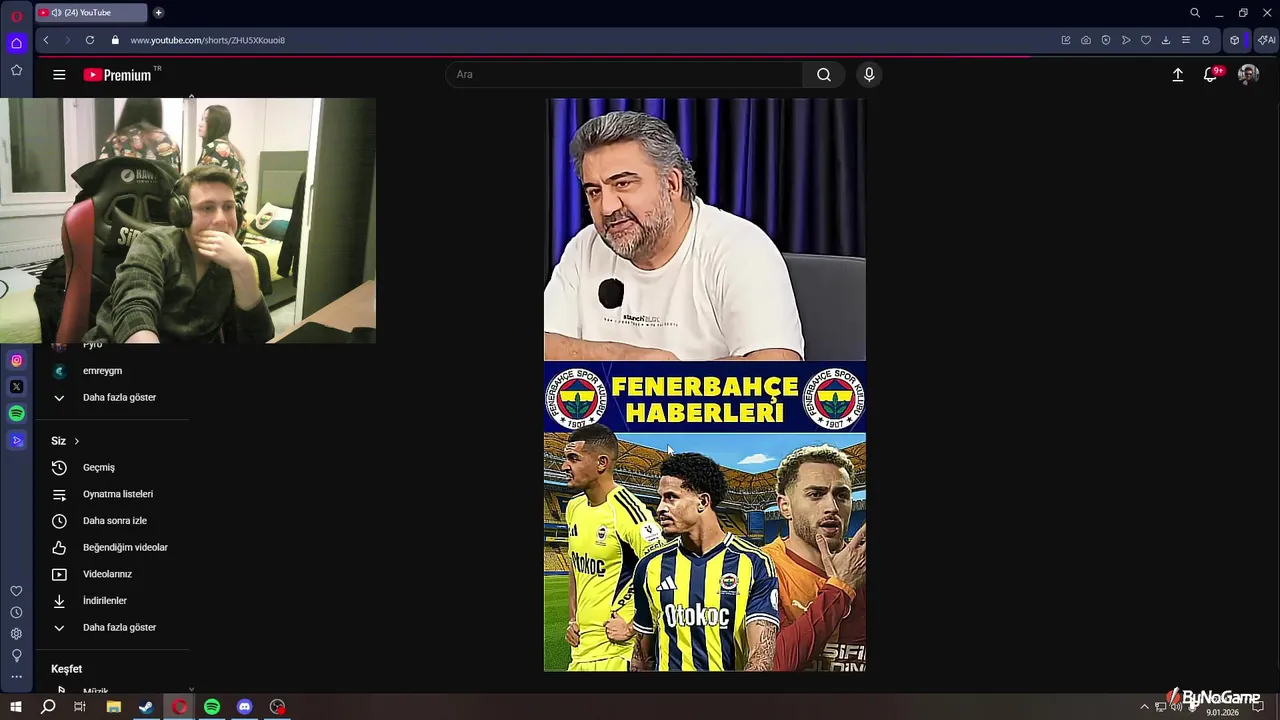Viewport: 1280px width, 720px height.
Task: Open Opera downloads icon
Action: tap(1166, 40)
